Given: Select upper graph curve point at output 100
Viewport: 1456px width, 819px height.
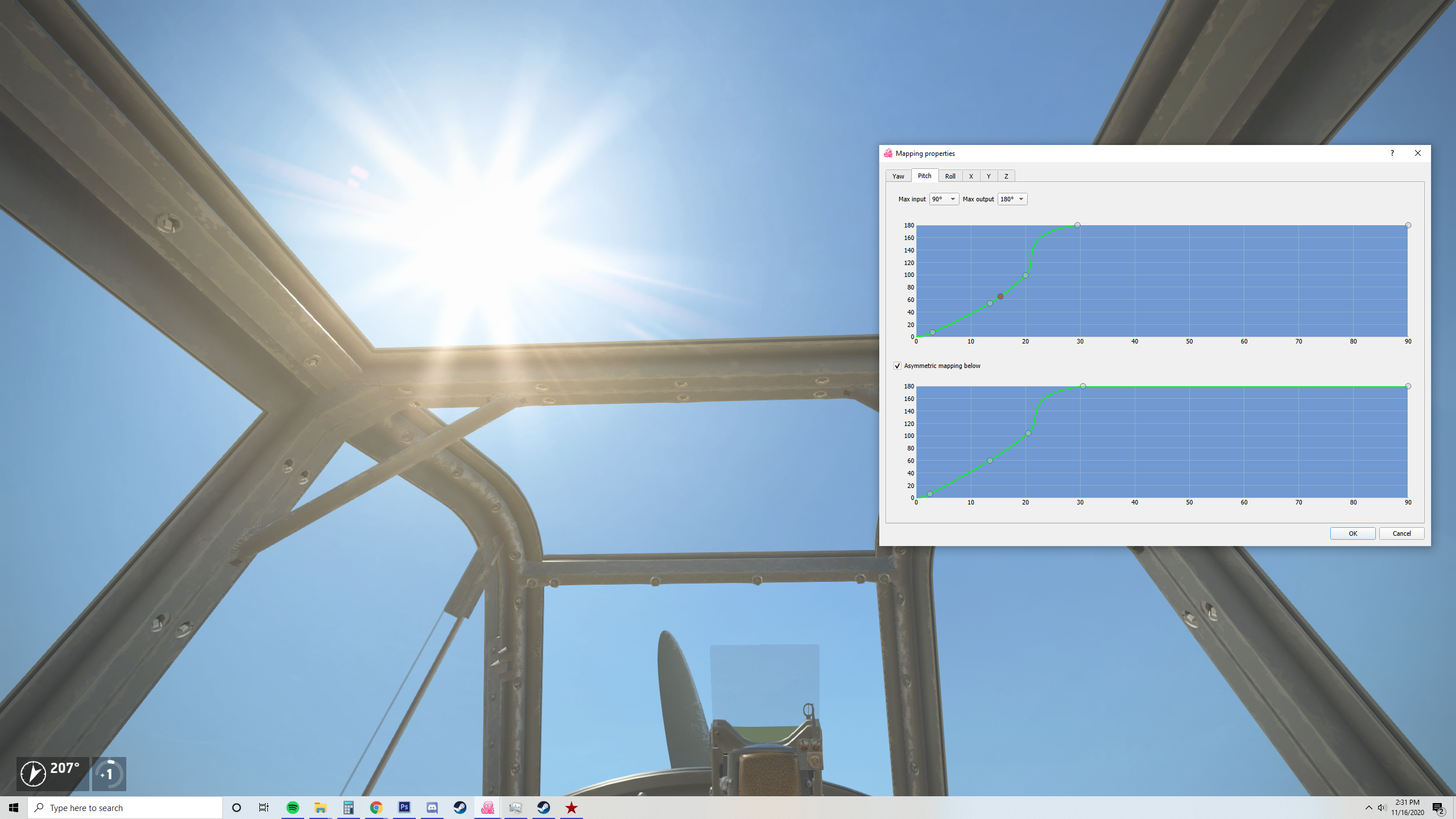Looking at the screenshot, I should tap(1025, 275).
